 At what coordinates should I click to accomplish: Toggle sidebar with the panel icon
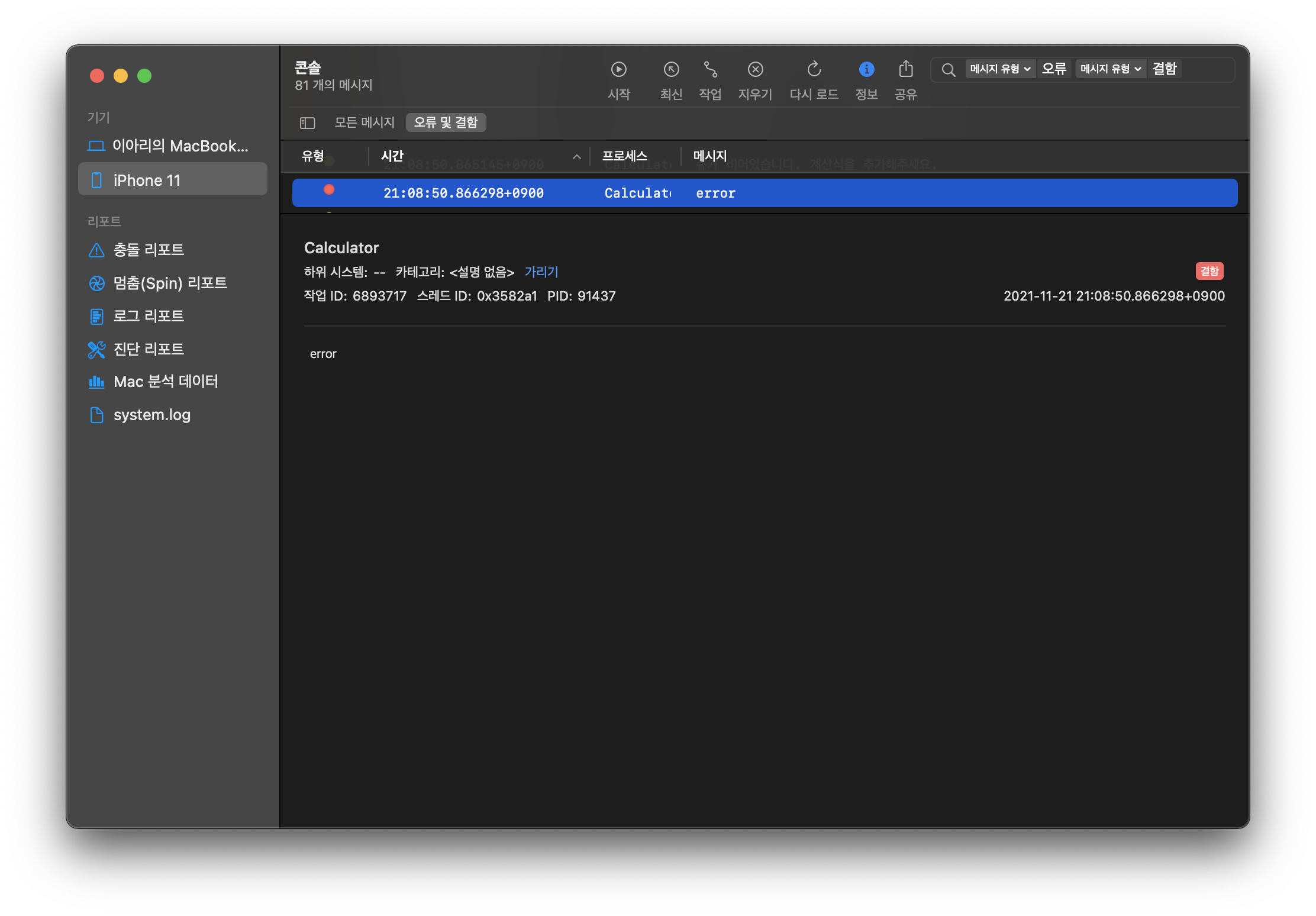307,123
